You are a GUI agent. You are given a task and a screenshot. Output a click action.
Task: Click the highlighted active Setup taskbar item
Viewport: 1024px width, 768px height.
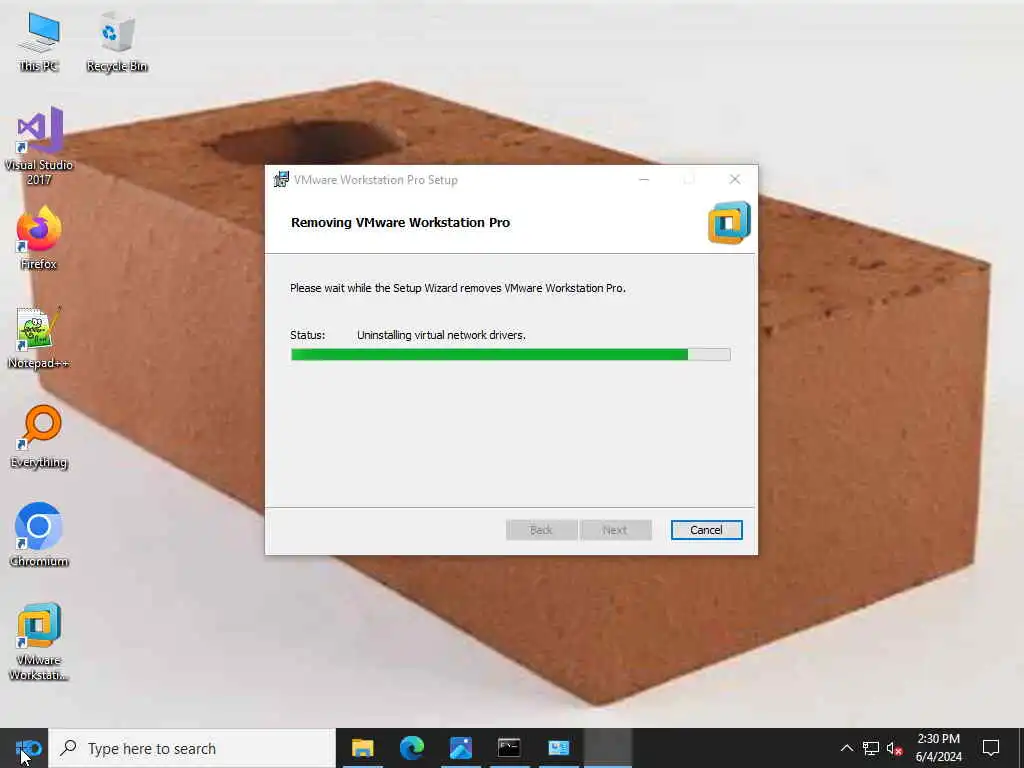pyautogui.click(x=608, y=748)
